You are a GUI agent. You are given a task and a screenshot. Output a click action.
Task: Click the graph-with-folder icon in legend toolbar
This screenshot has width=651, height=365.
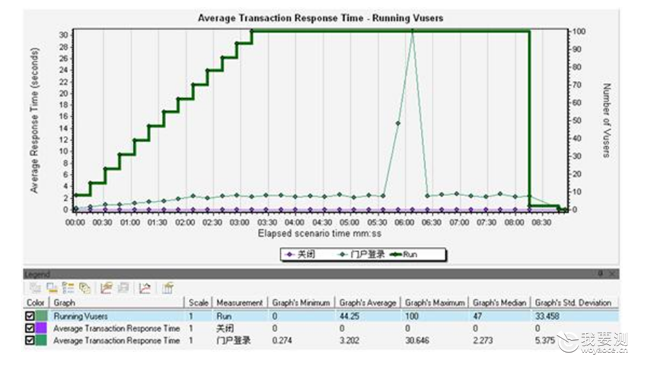[107, 288]
